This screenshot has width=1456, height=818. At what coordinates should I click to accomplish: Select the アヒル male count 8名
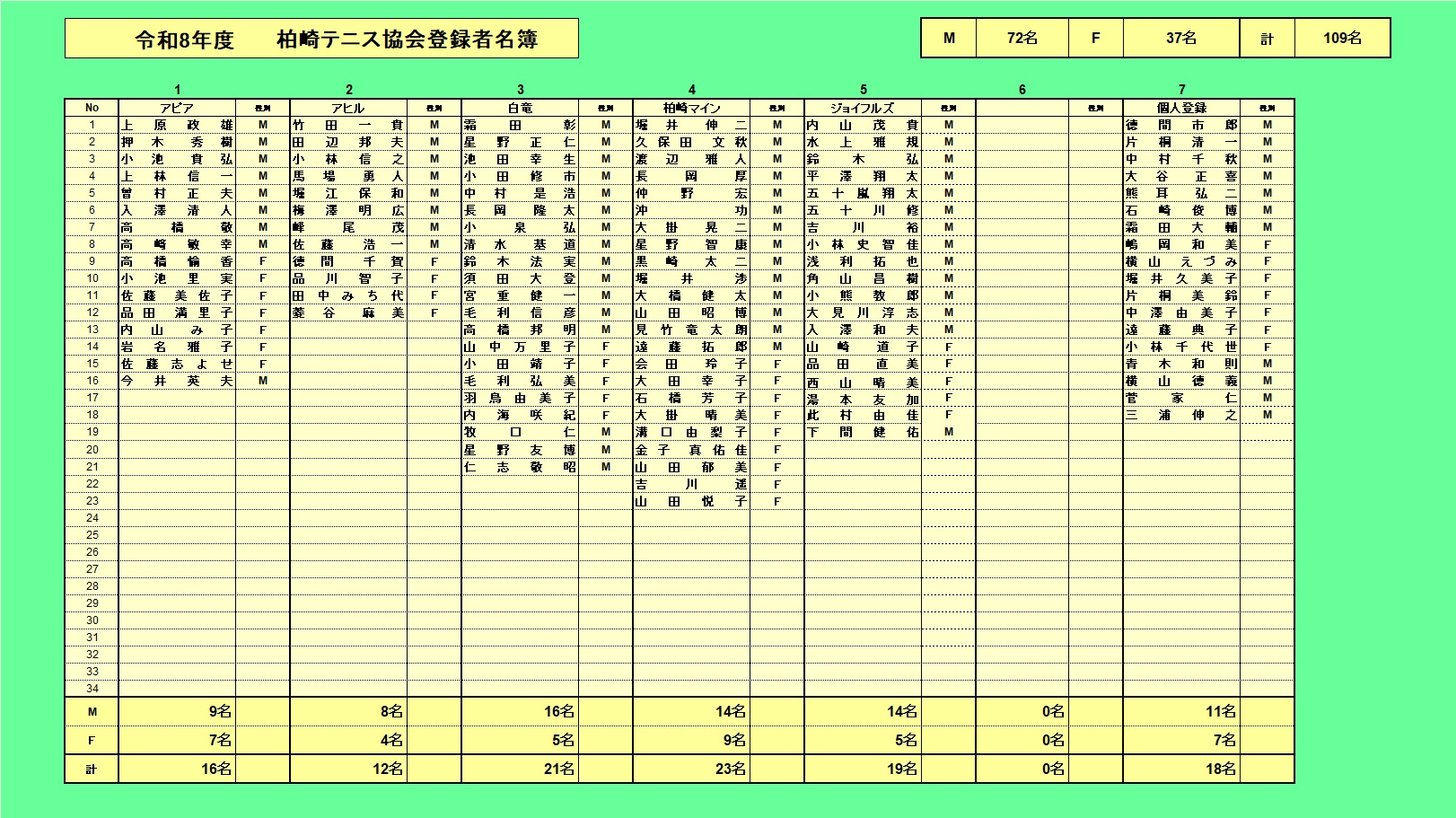click(x=348, y=711)
